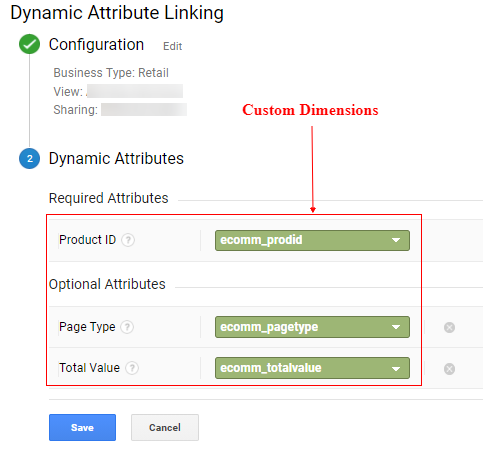Remove the Page Type optional attribute
The height and width of the screenshot is (449, 483).
[449, 327]
